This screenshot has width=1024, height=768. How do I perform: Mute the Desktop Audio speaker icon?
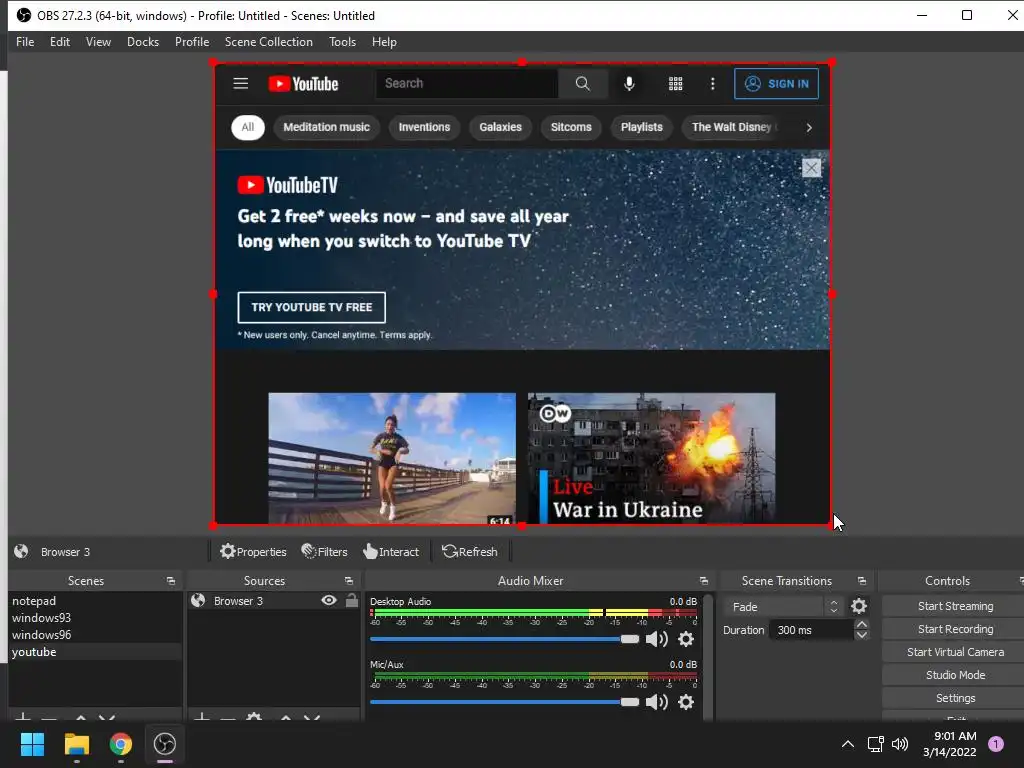656,639
